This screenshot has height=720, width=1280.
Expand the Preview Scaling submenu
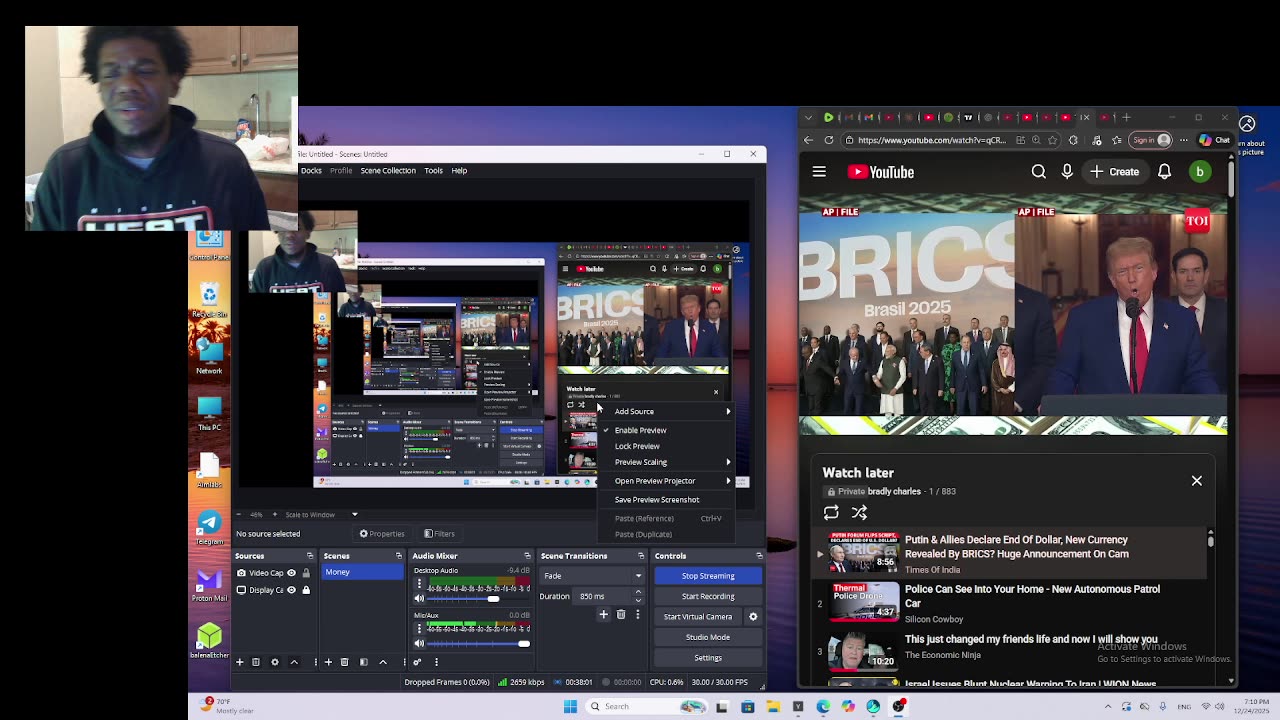[x=666, y=462]
